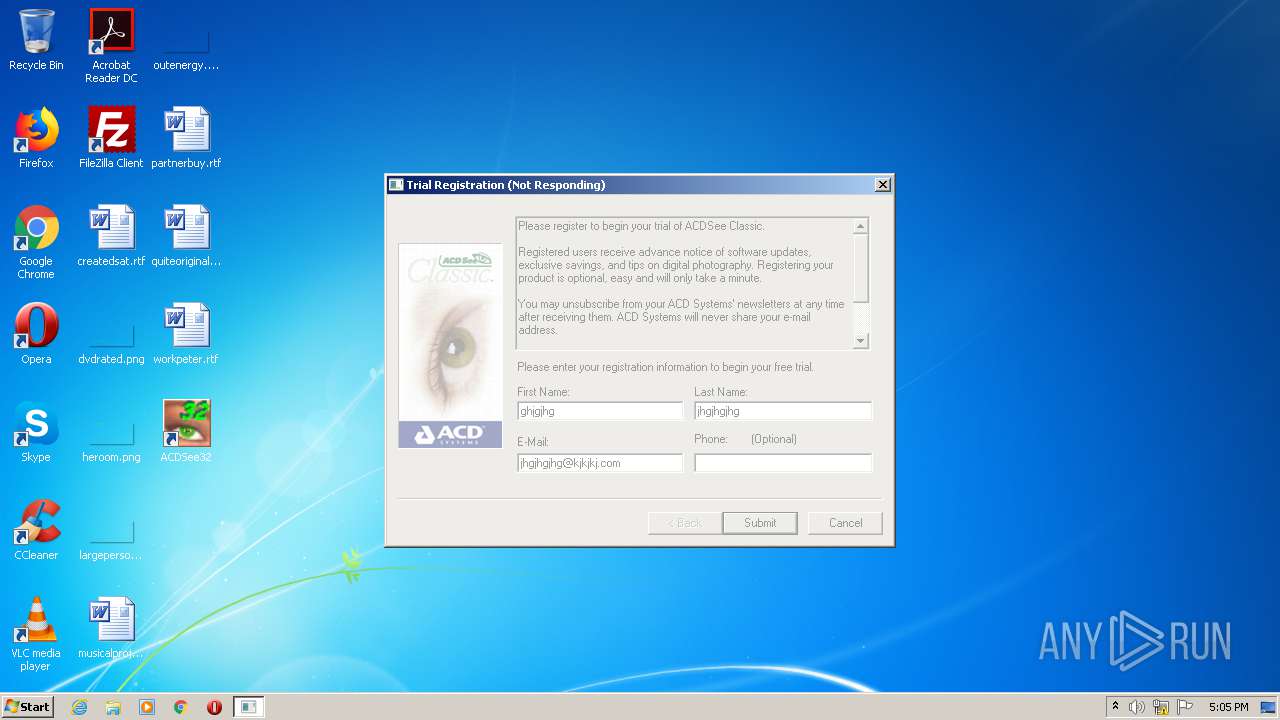
Task: Select partnerbuy.rtf document icon
Action: [x=186, y=138]
